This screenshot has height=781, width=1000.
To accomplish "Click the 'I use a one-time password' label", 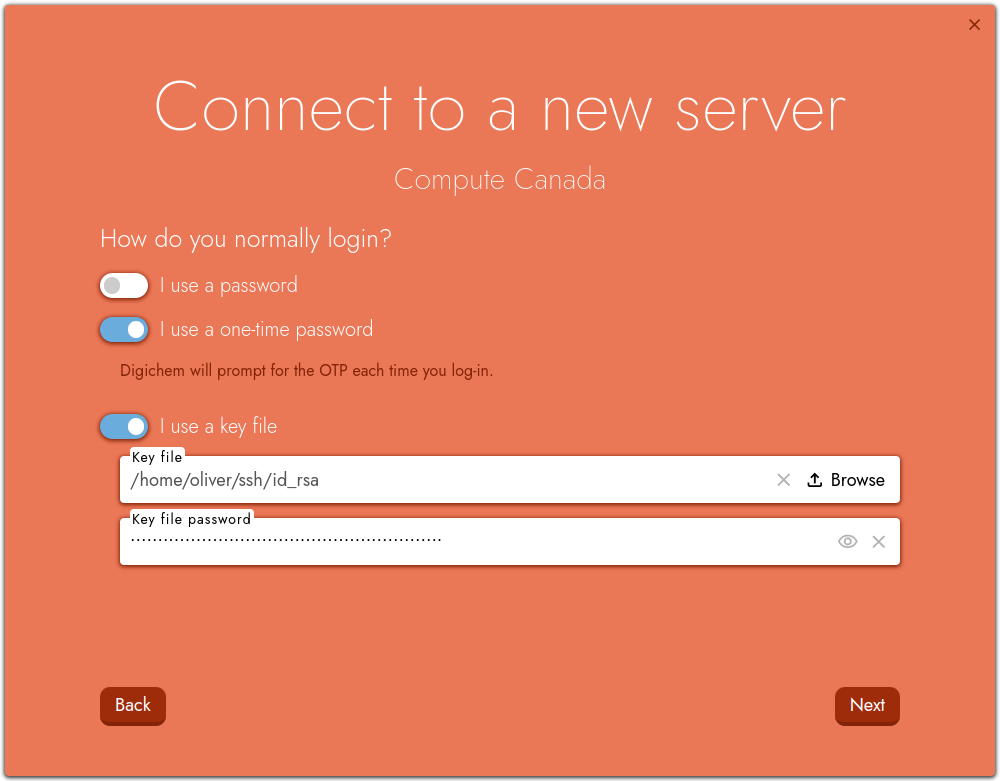I will pyautogui.click(x=266, y=330).
